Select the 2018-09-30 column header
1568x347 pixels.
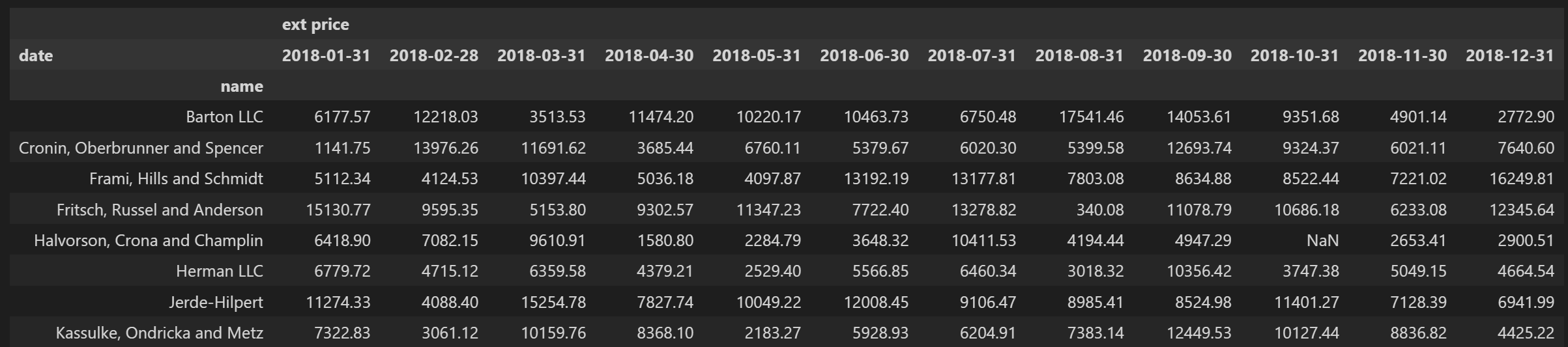(x=1187, y=56)
